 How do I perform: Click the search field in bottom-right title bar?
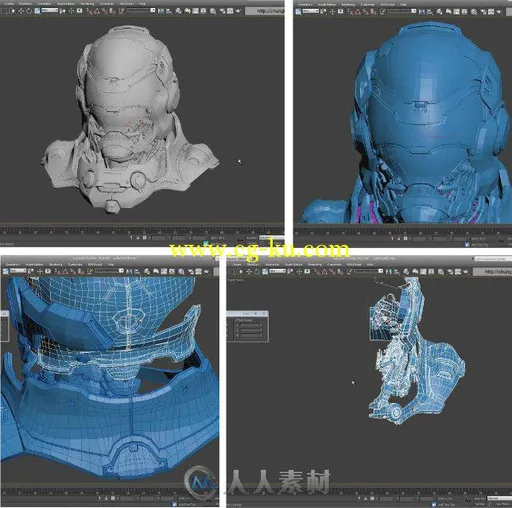492,258
